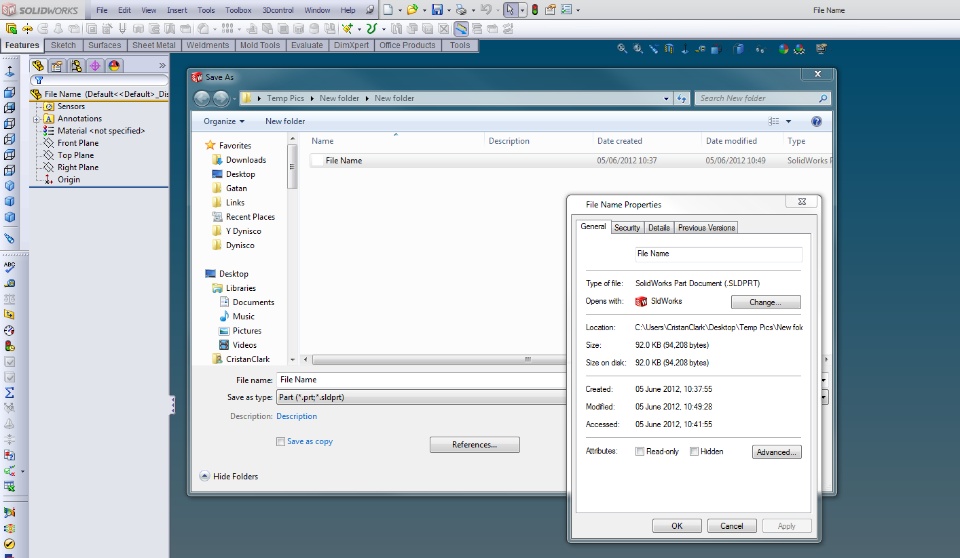This screenshot has height=558, width=960.
Task: Click the blue Description link
Action: point(297,416)
